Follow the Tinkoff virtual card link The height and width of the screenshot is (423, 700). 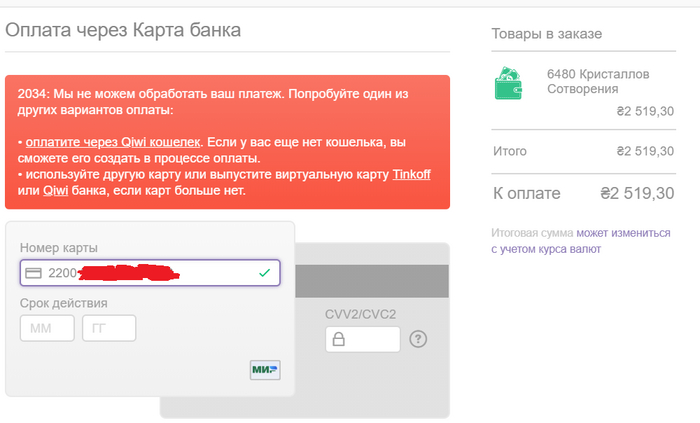point(412,174)
